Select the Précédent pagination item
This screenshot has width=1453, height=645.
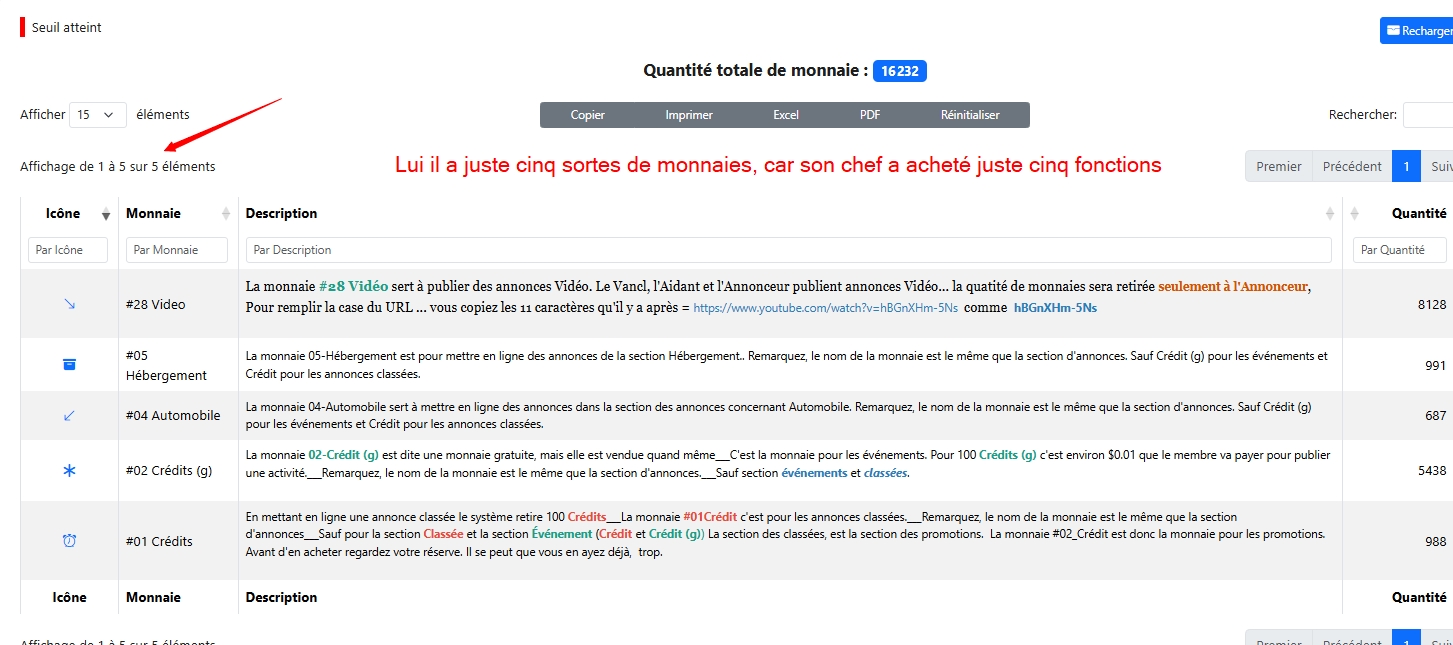click(1351, 166)
